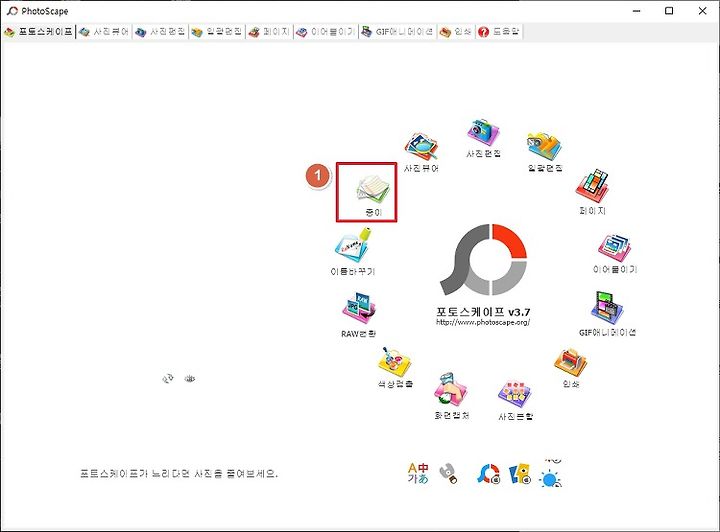Click the language selection icon (A中가あ)
Viewport: 720px width, 532px height.
(418, 473)
